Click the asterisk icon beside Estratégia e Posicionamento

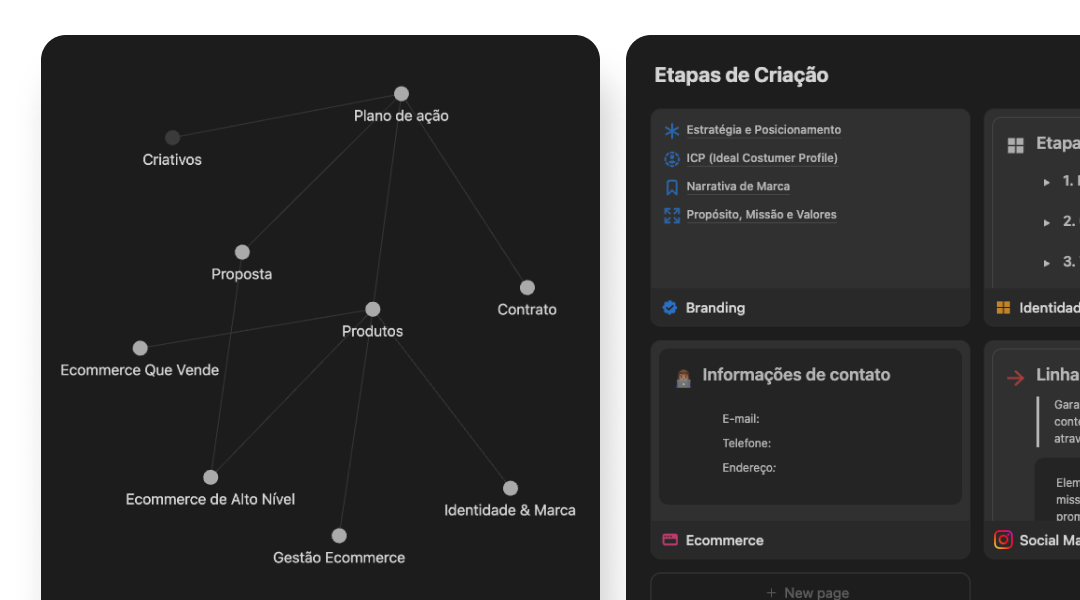tap(672, 130)
